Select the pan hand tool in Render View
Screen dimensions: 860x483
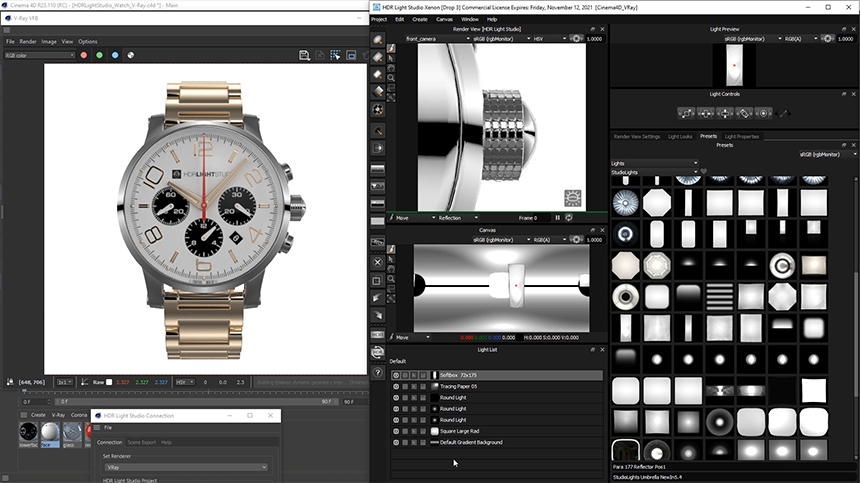(x=391, y=68)
